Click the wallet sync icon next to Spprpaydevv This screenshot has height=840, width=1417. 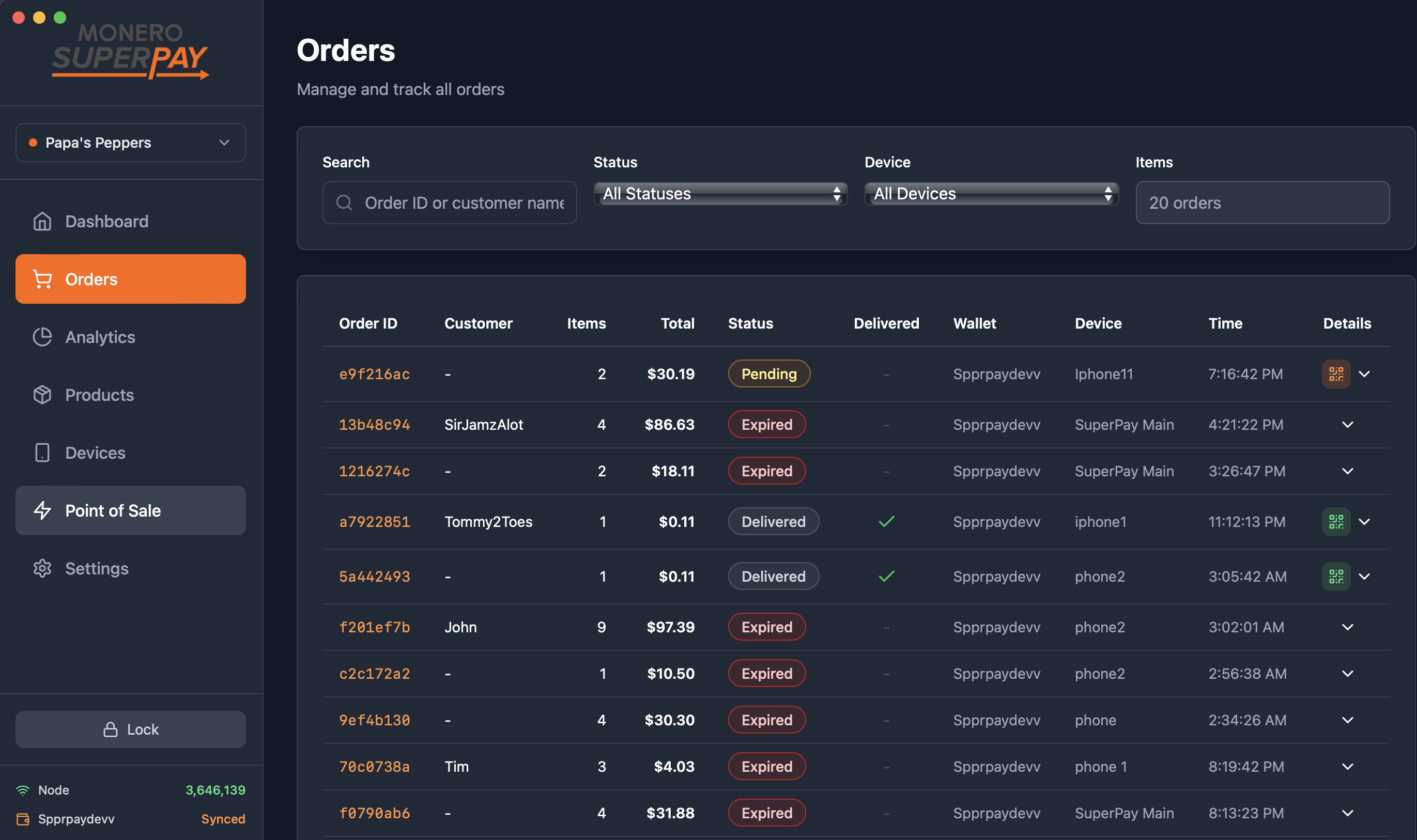(24, 819)
